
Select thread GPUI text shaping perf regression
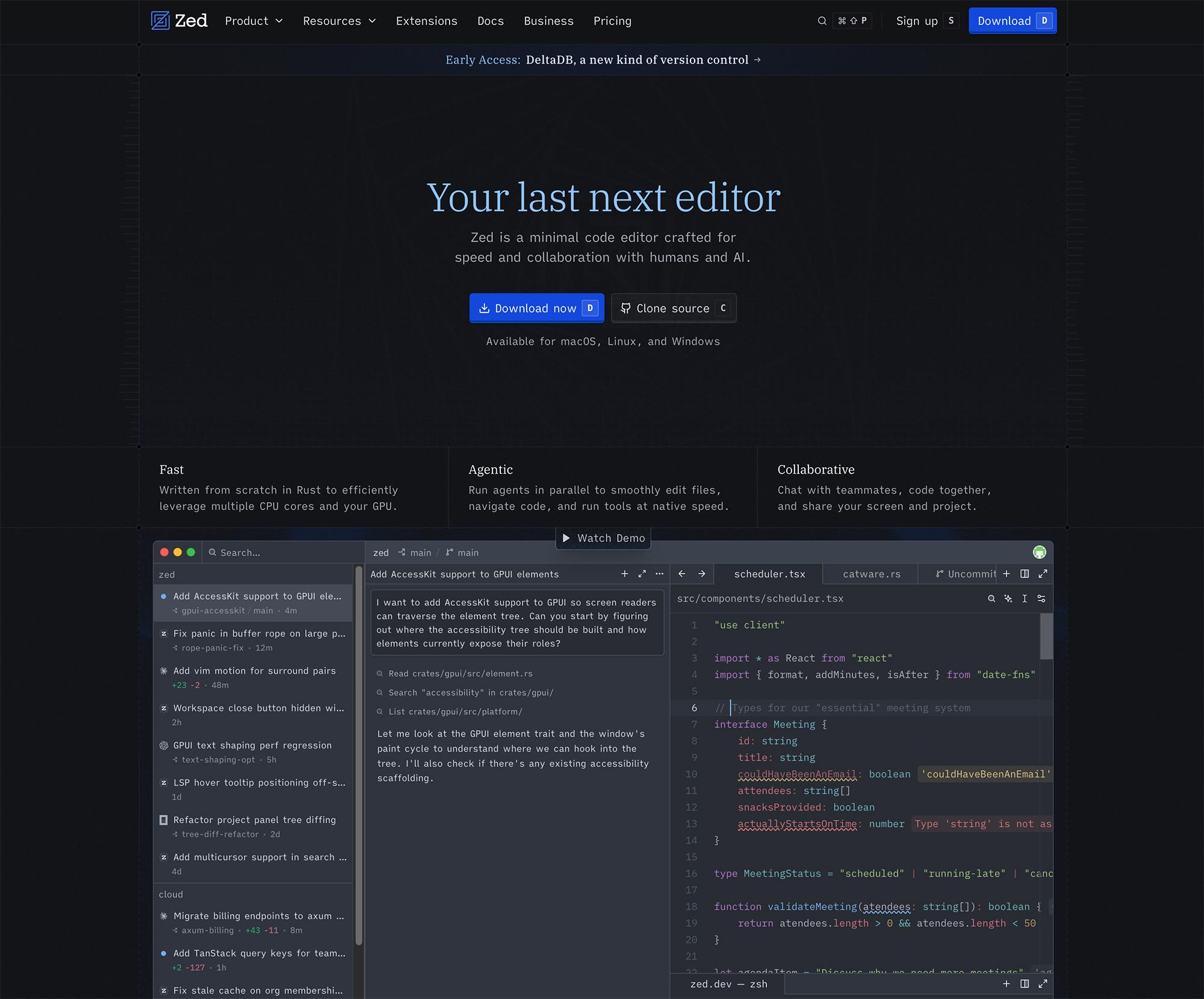click(x=253, y=752)
